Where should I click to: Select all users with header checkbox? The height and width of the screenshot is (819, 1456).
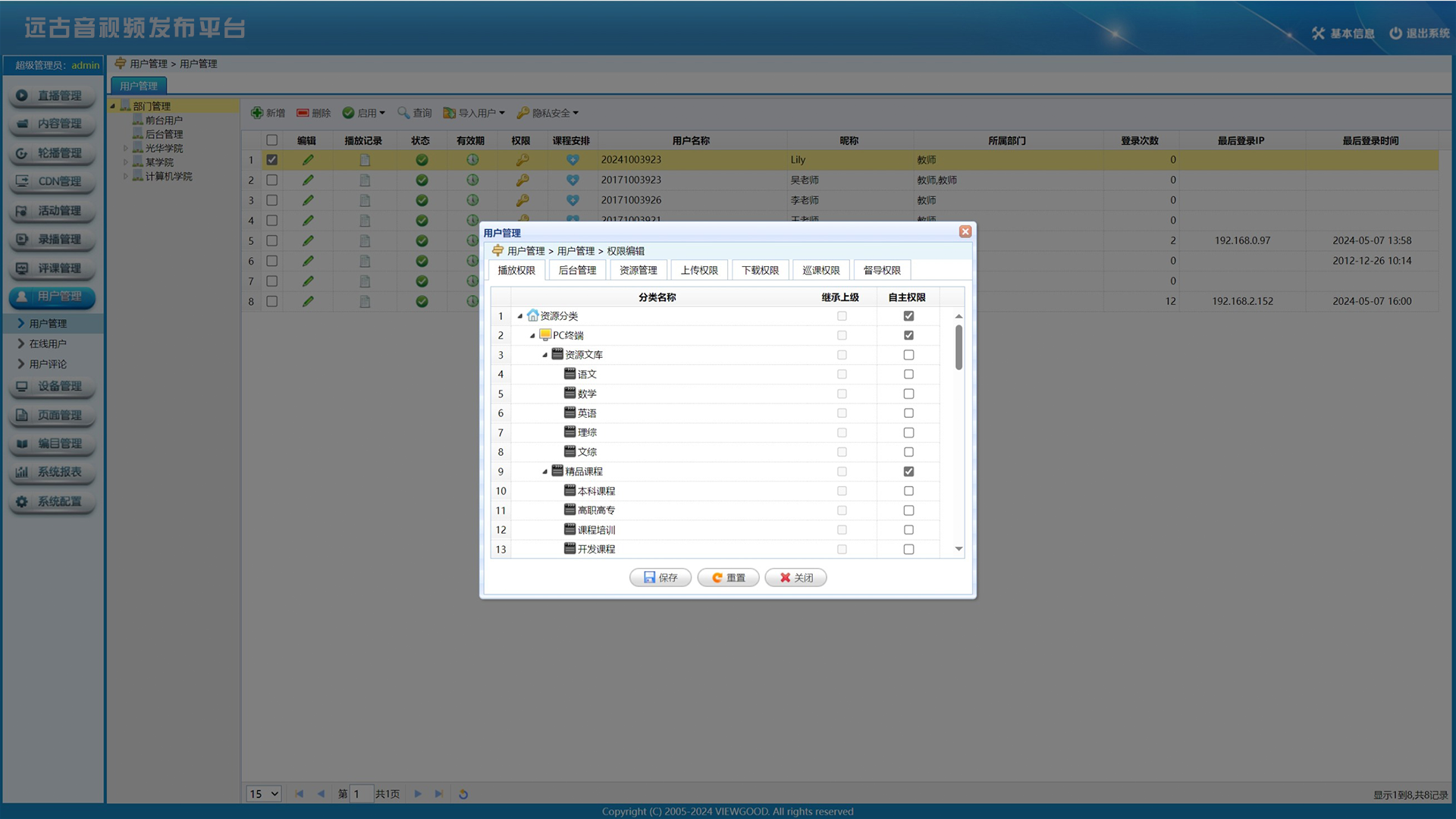pos(271,140)
